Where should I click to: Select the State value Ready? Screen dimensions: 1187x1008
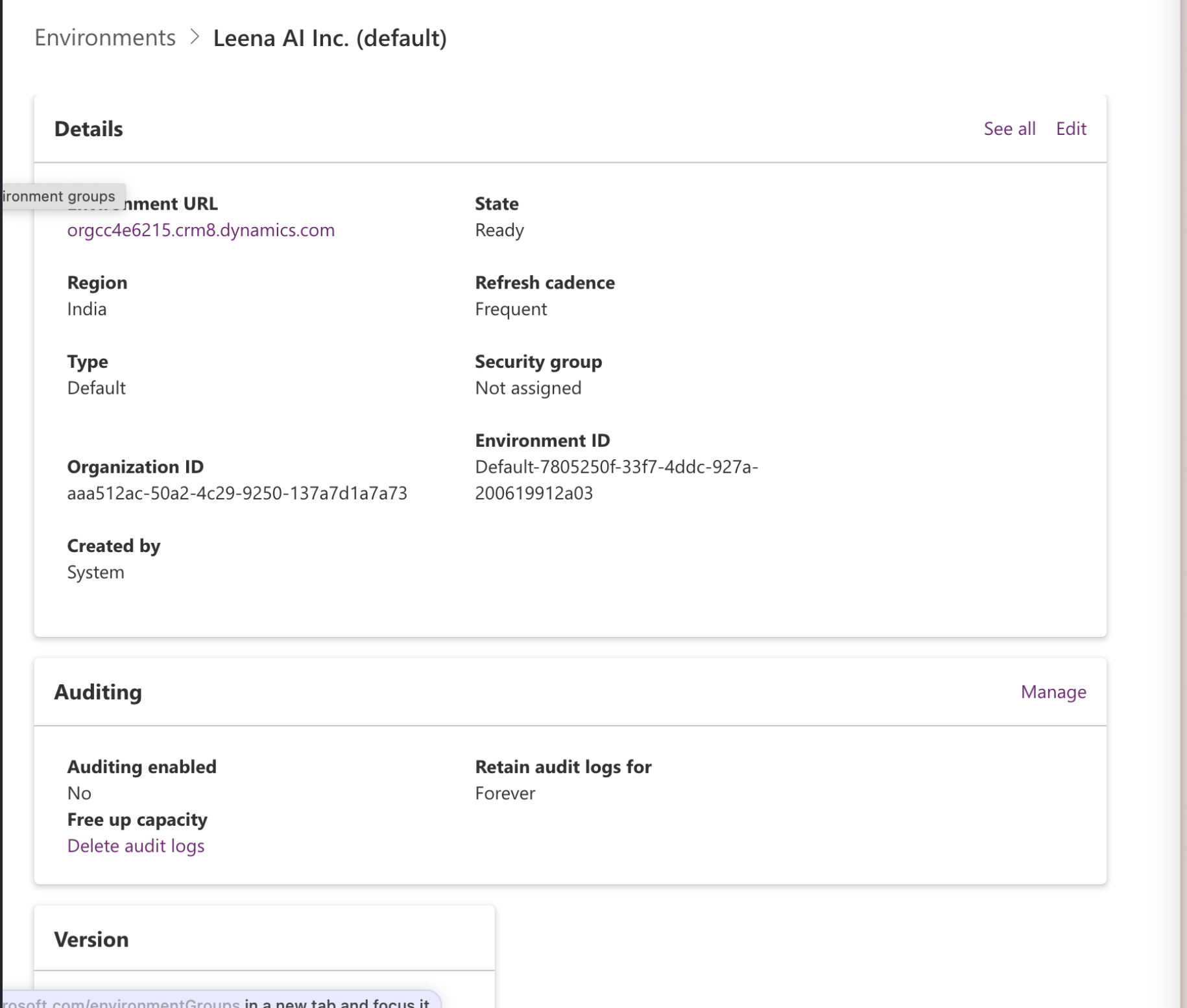499,230
